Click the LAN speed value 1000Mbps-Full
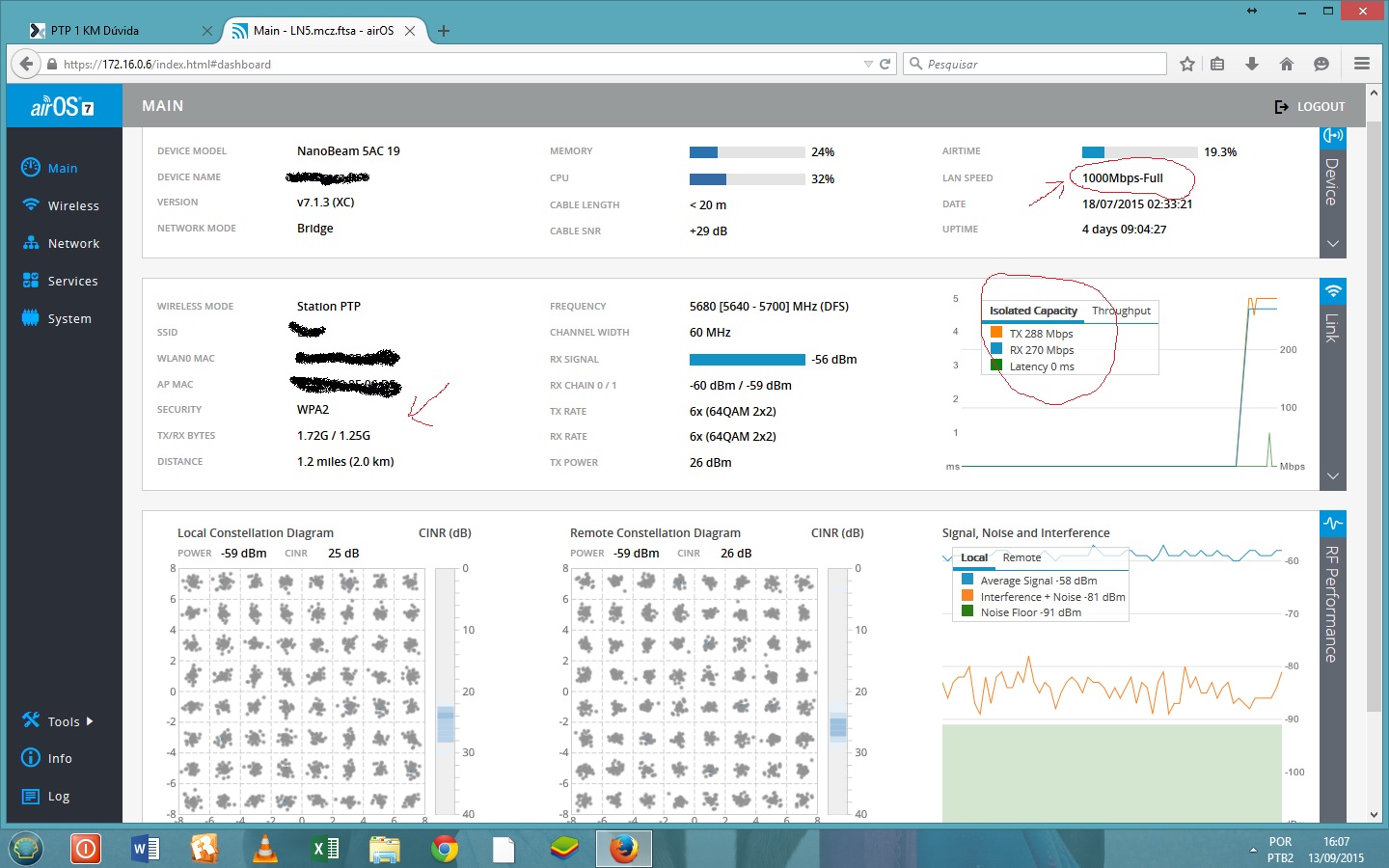Image resolution: width=1389 pixels, height=868 pixels. point(1123,178)
